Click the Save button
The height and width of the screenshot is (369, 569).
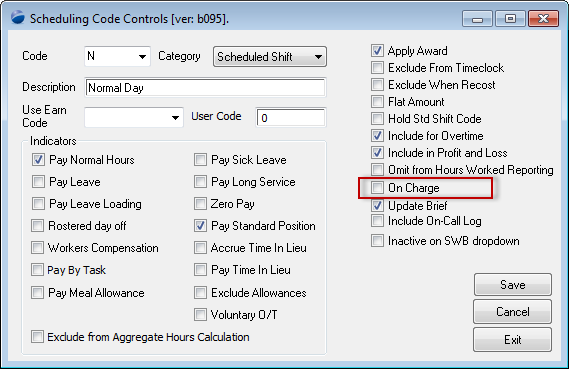(512, 285)
